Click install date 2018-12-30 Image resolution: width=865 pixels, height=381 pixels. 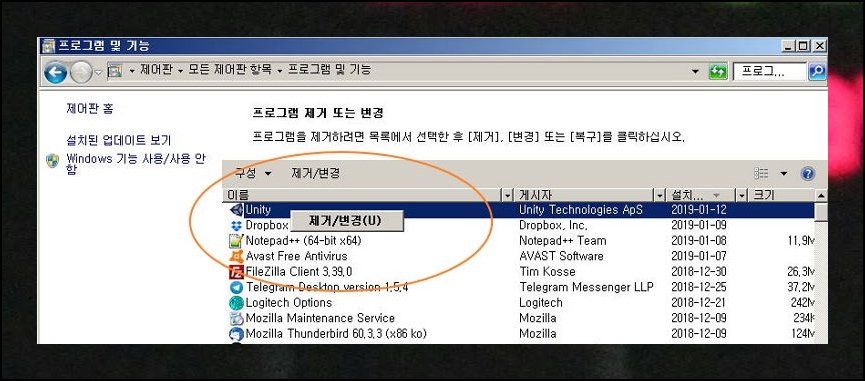pyautogui.click(x=699, y=272)
